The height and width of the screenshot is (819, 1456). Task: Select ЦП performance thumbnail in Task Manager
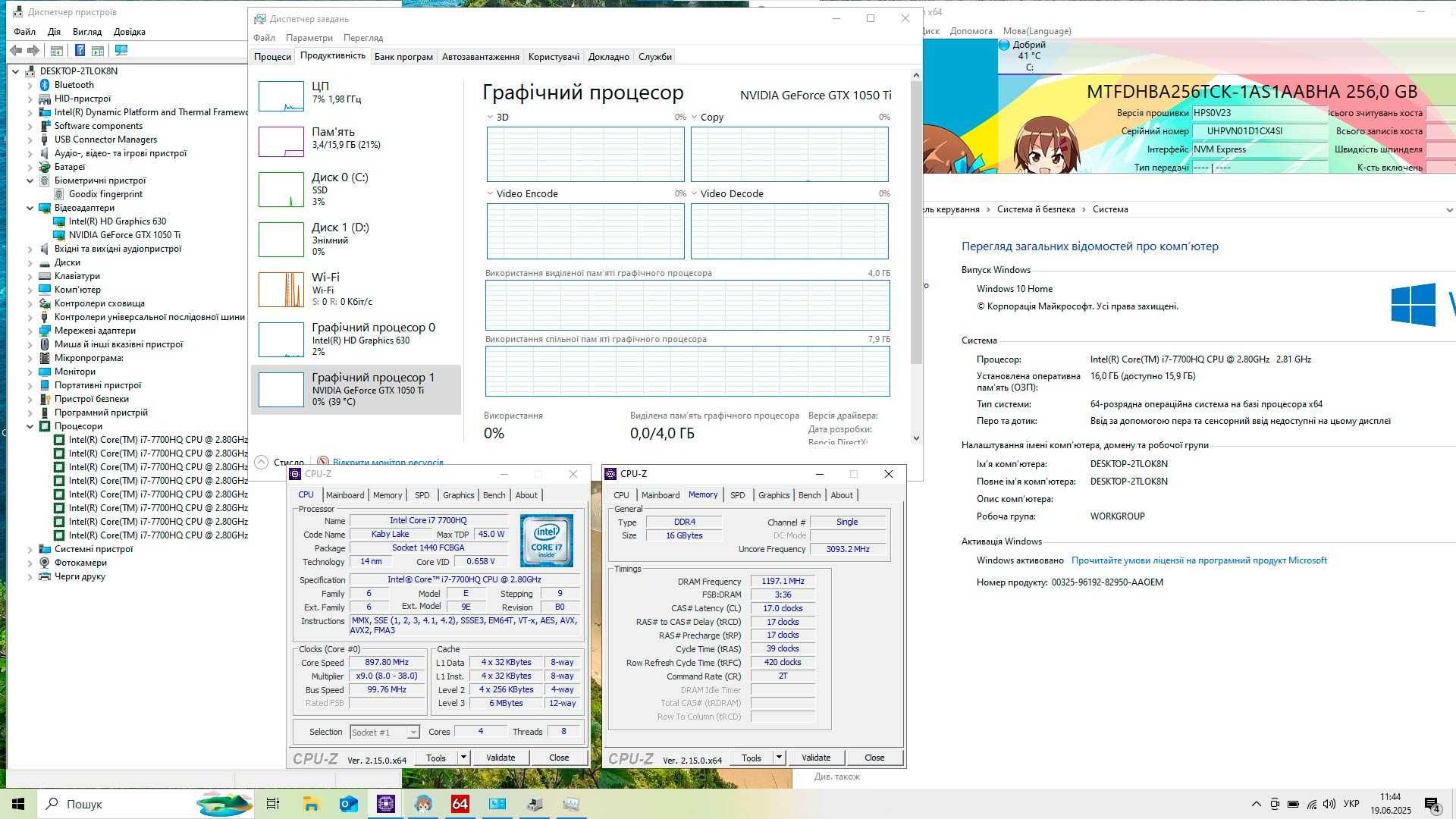pos(281,97)
